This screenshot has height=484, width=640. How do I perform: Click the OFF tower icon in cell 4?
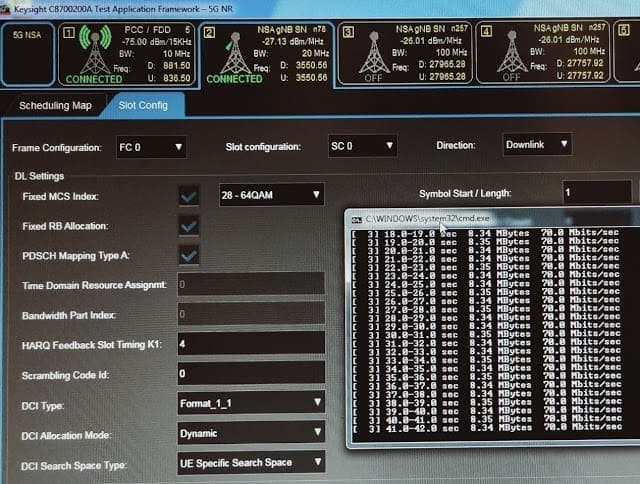pyautogui.click(x=511, y=52)
